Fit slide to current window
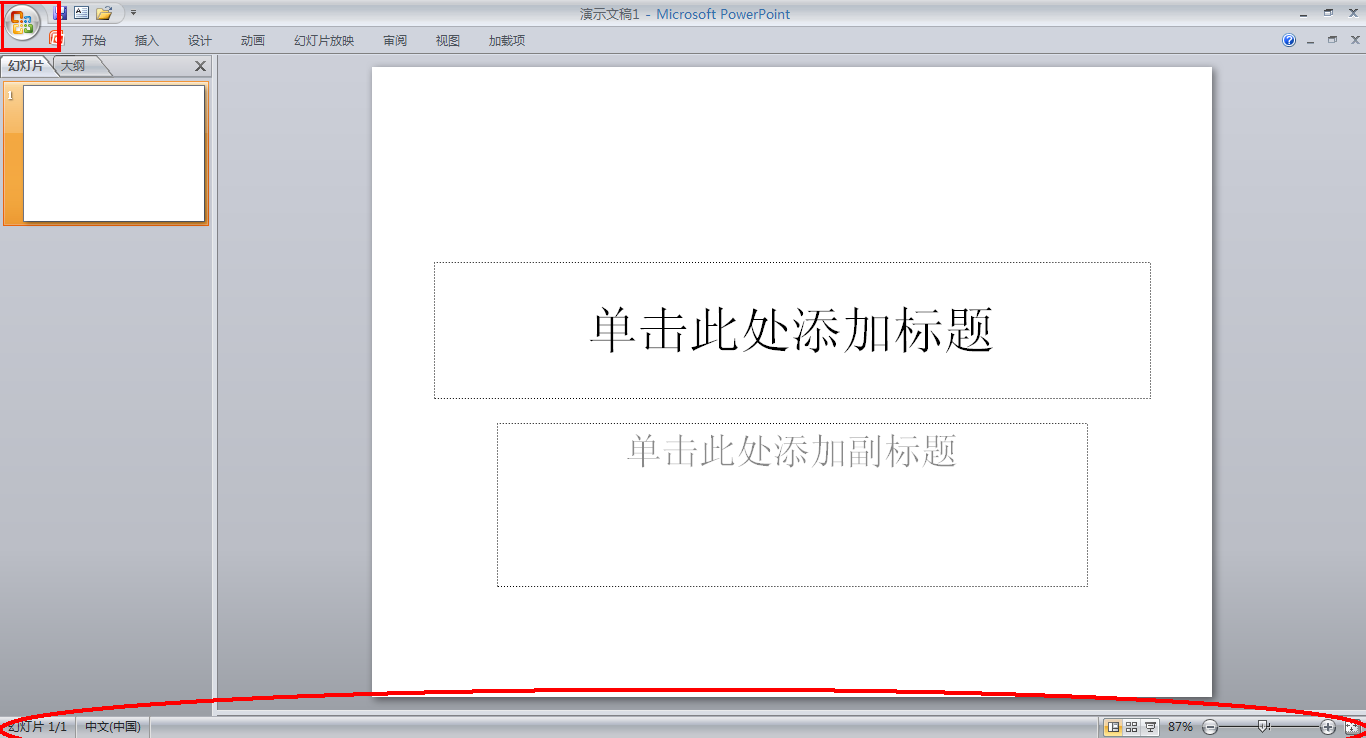Image resolution: width=1366 pixels, height=738 pixels. [1352, 727]
